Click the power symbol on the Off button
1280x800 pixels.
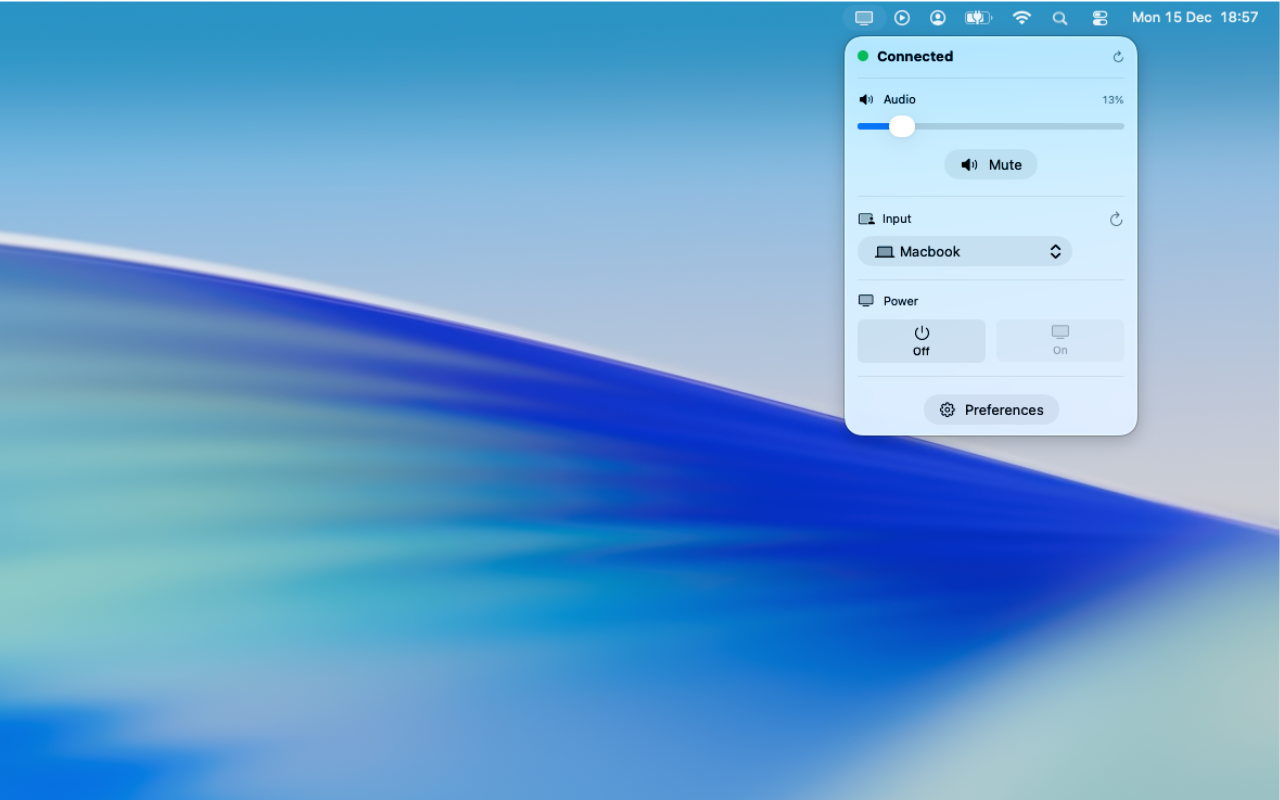[921, 333]
